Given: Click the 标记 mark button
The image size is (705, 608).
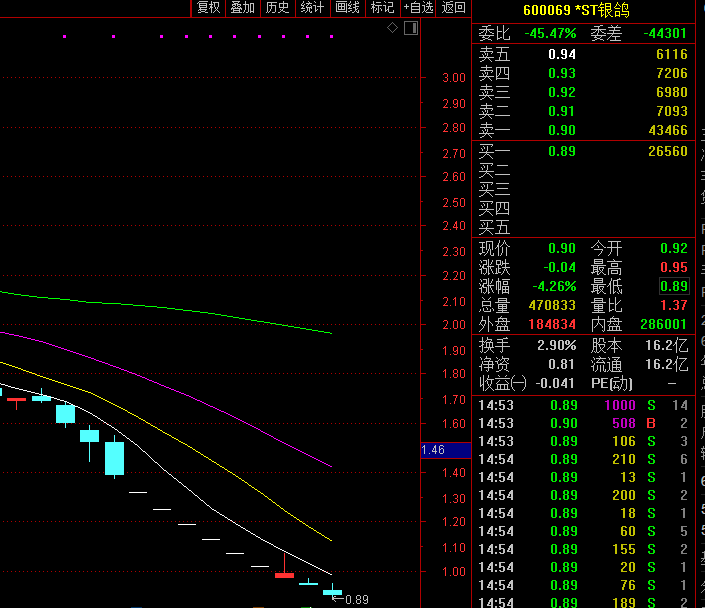Looking at the screenshot, I should 382,8.
